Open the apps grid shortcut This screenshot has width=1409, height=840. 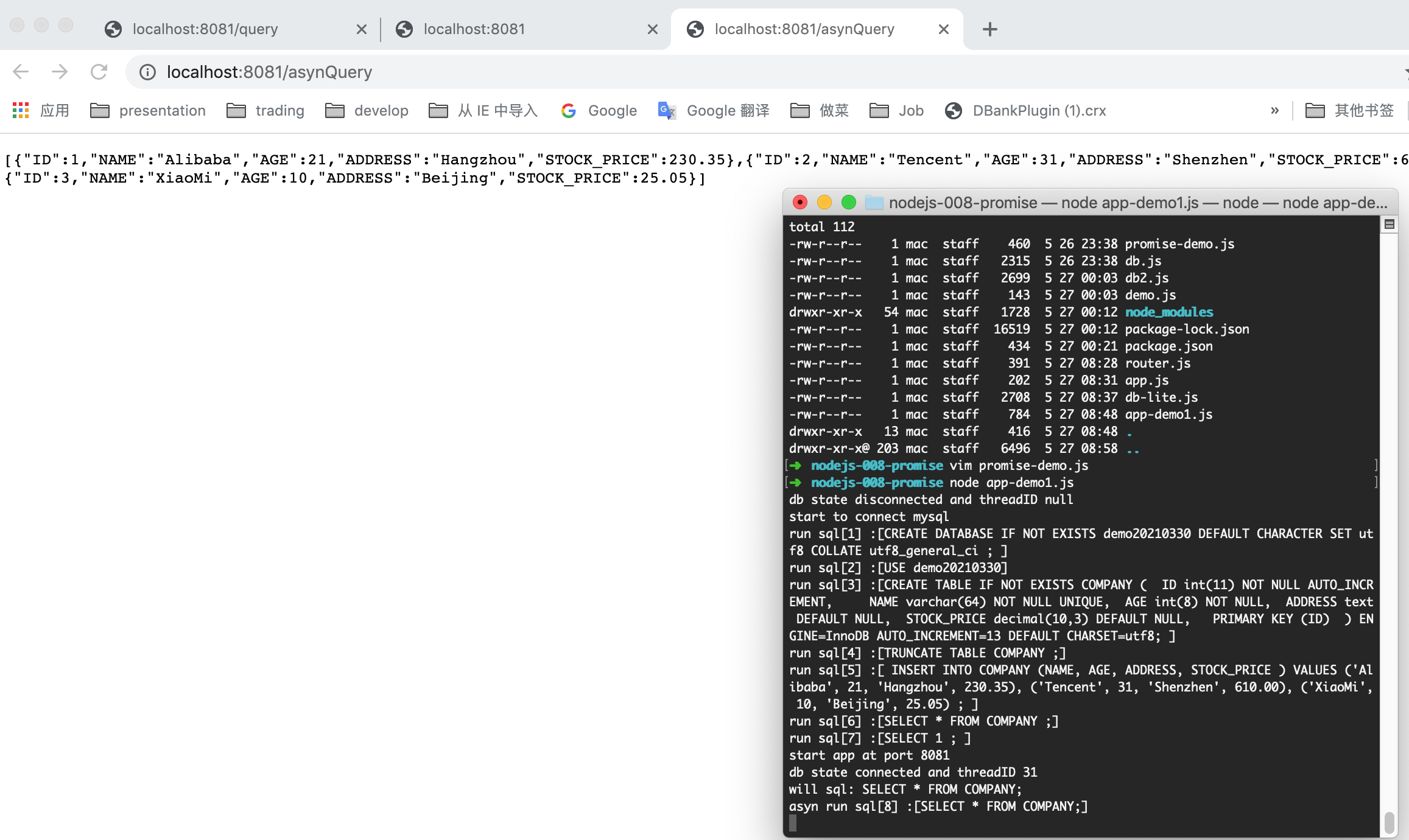click(21, 110)
